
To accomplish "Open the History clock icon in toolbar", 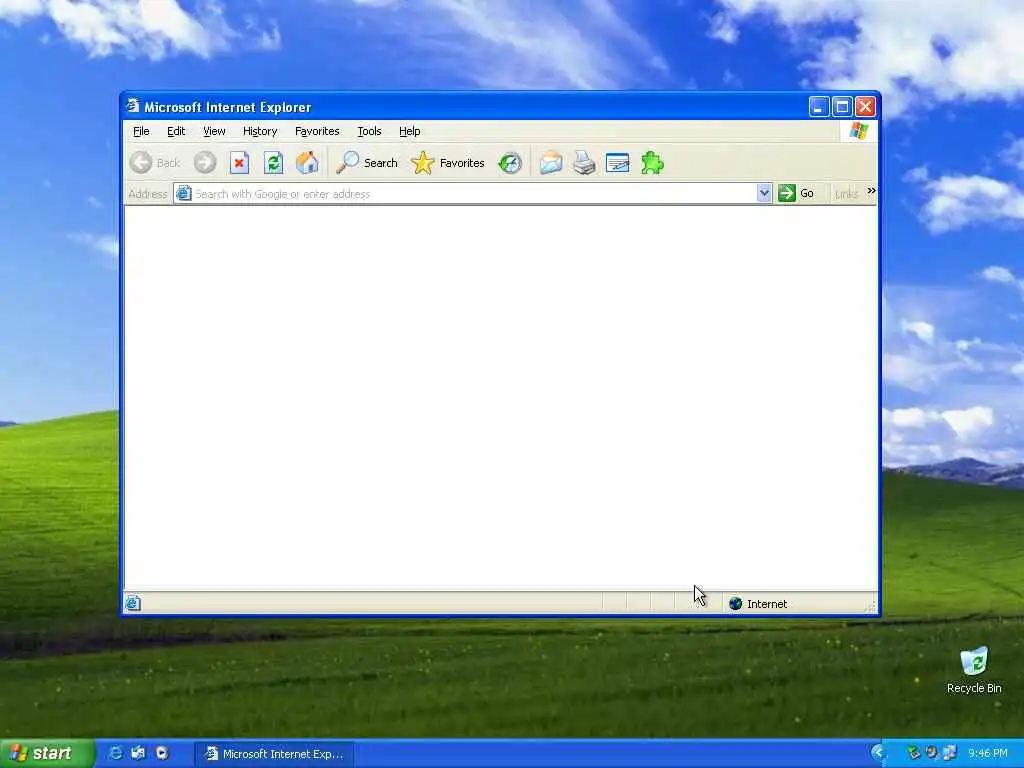I will (510, 163).
